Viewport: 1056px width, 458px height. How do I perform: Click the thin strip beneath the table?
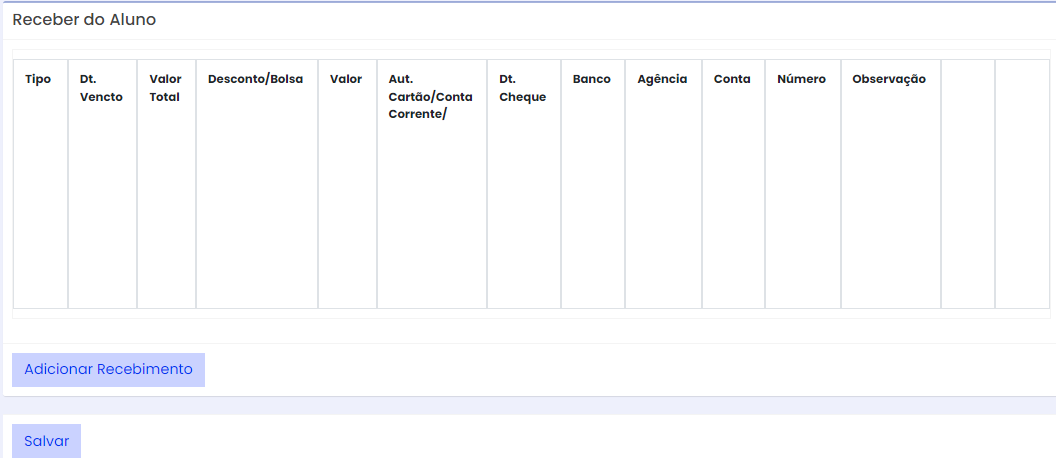pyautogui.click(x=530, y=314)
